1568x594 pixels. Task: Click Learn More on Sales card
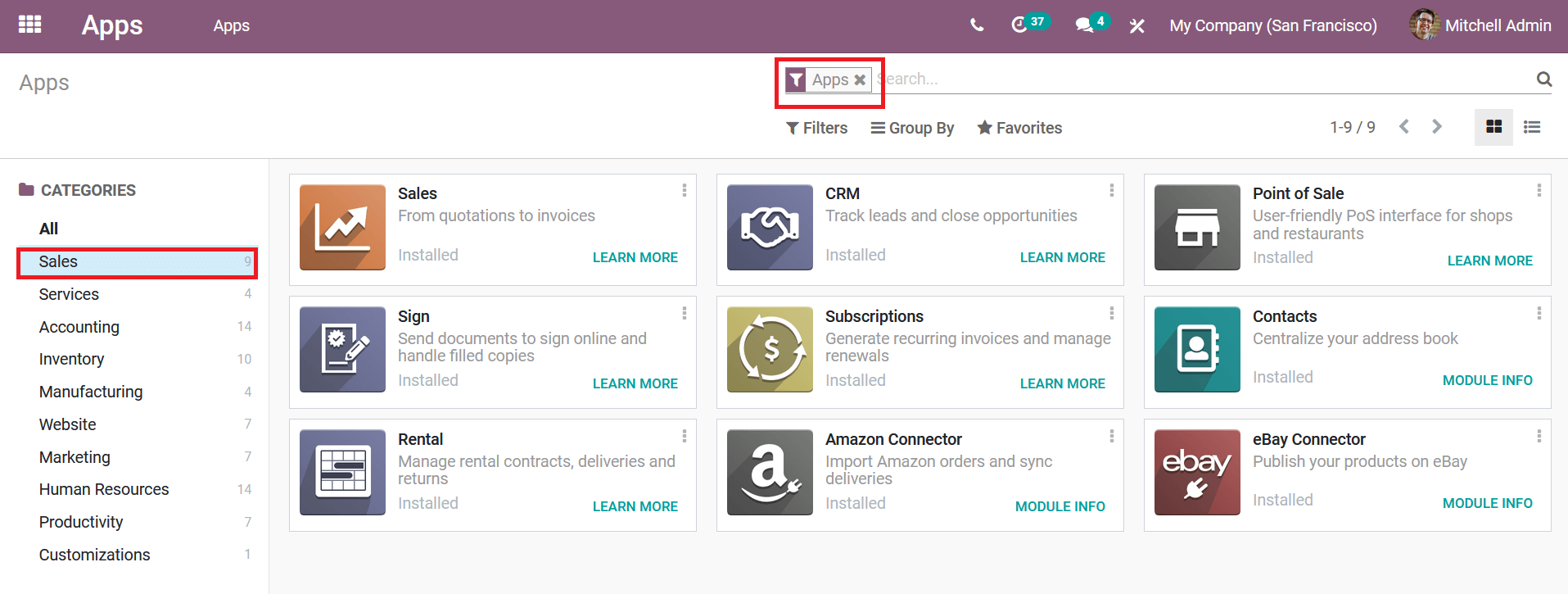635,257
